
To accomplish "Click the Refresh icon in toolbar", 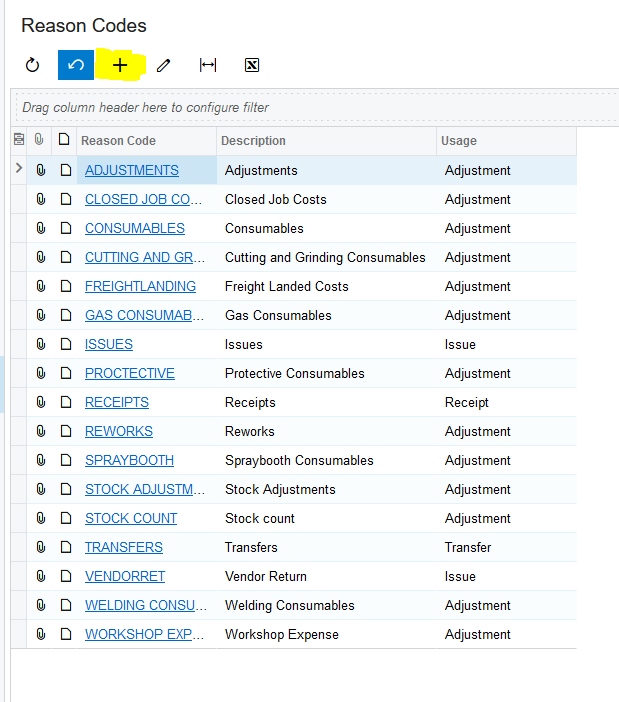I will [x=32, y=66].
